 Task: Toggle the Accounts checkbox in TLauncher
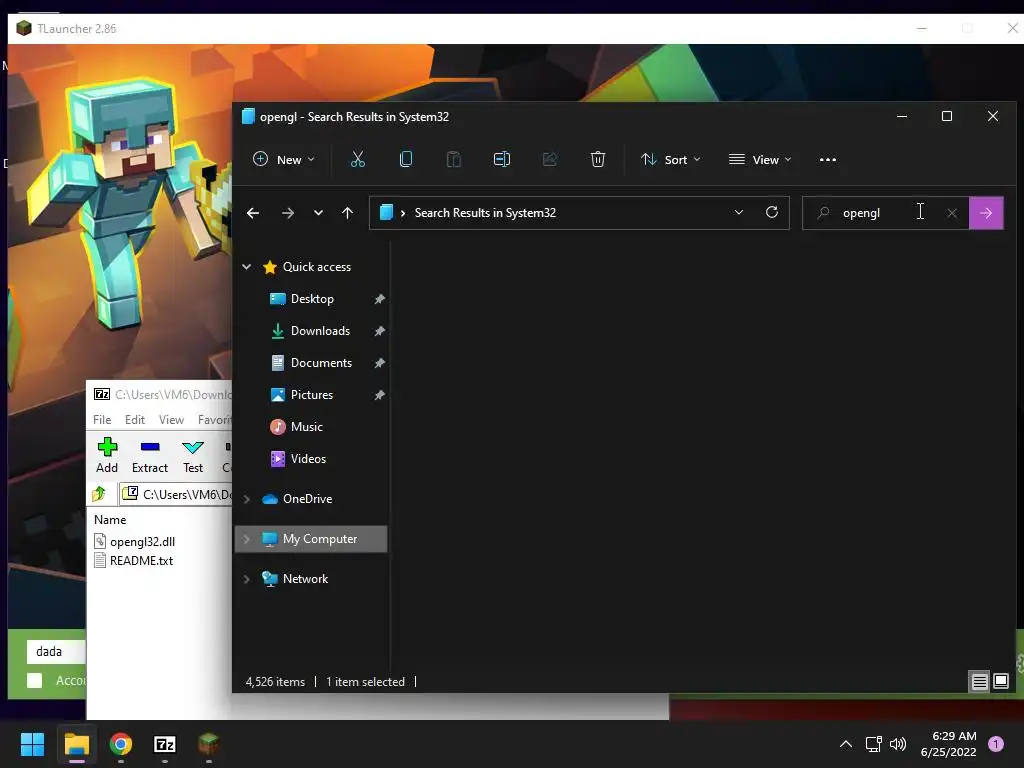(35, 680)
